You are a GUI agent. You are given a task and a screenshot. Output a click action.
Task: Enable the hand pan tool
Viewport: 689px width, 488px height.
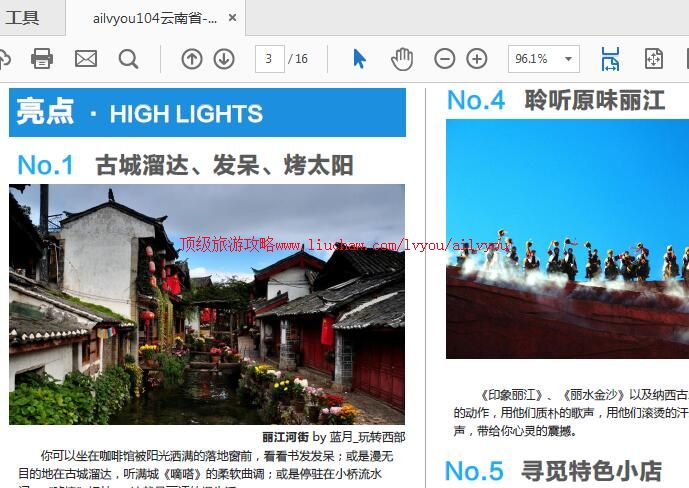[x=402, y=59]
